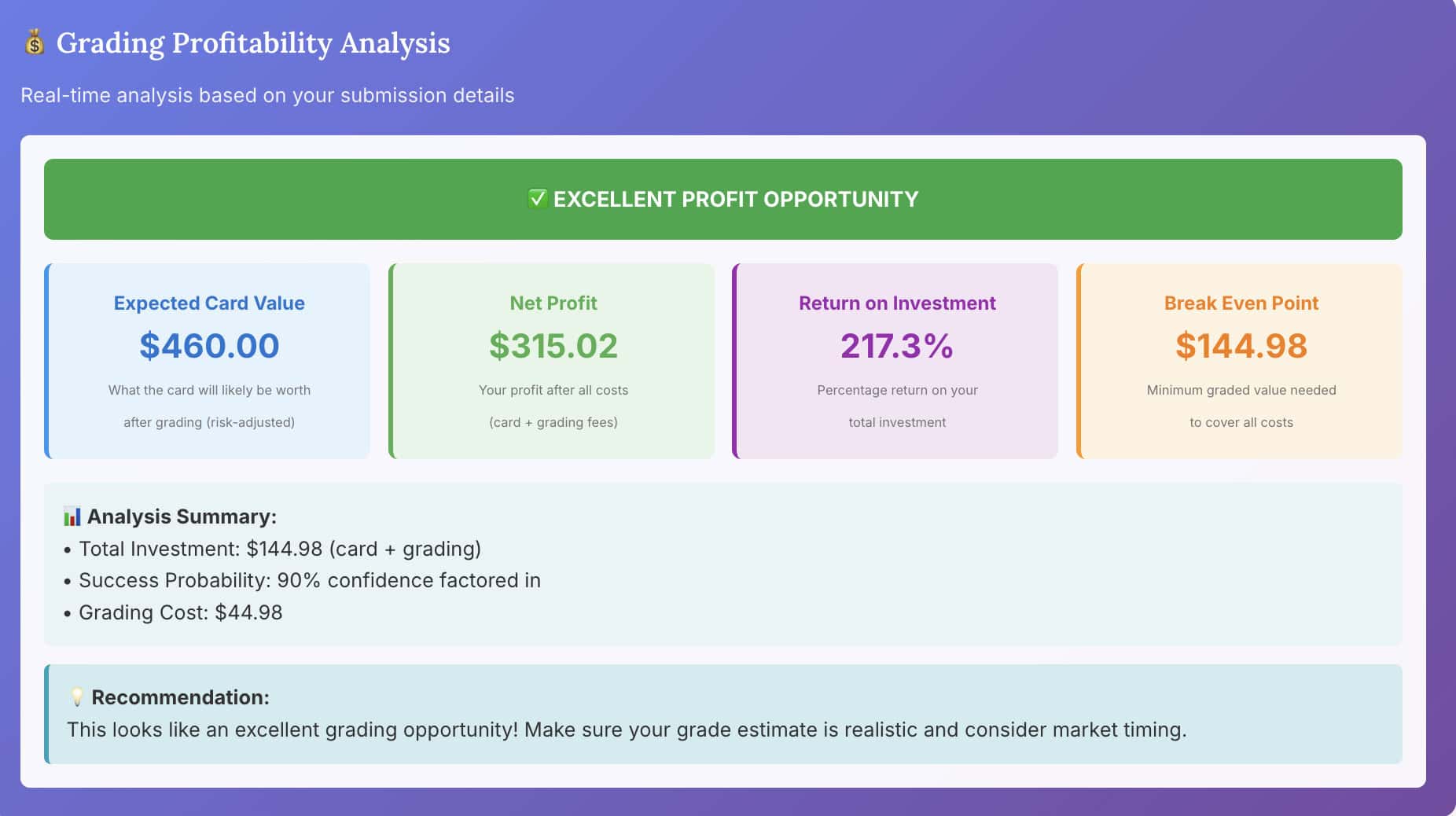Viewport: 1456px width, 816px height.
Task: Click the $144.98 break even figure
Action: (1241, 345)
